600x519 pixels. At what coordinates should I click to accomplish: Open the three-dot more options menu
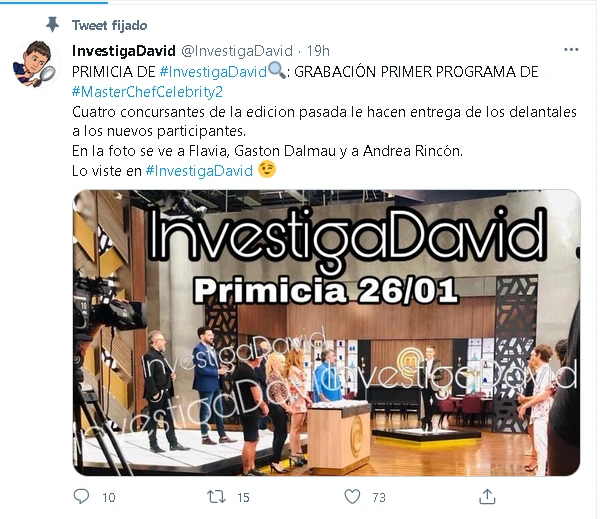[x=571, y=49]
